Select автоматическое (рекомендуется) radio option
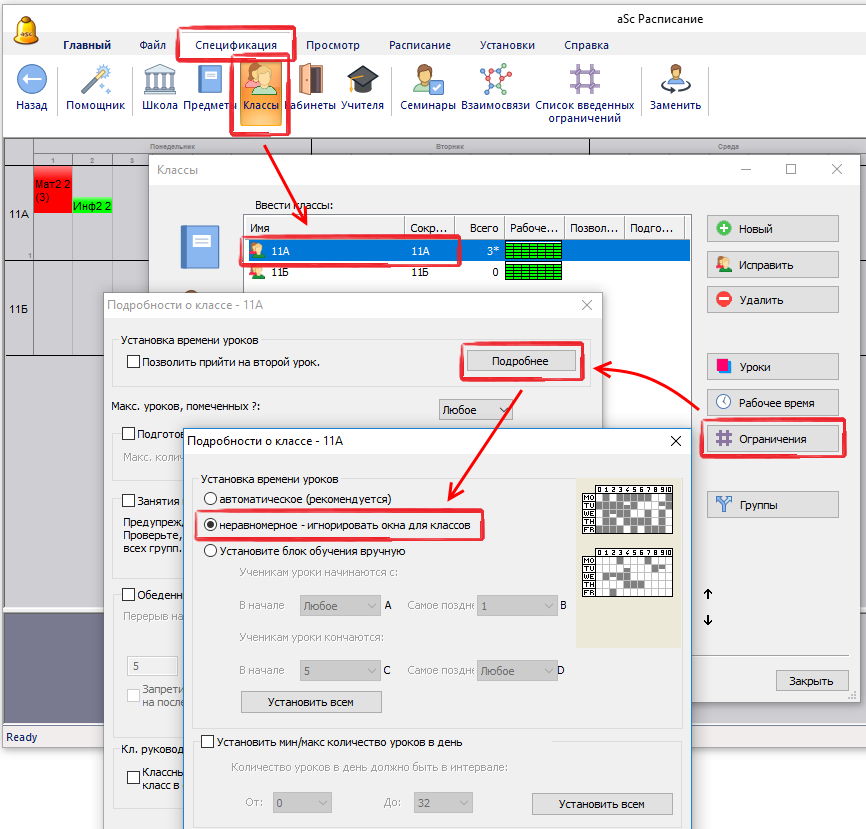The image size is (866, 829). (x=210, y=498)
